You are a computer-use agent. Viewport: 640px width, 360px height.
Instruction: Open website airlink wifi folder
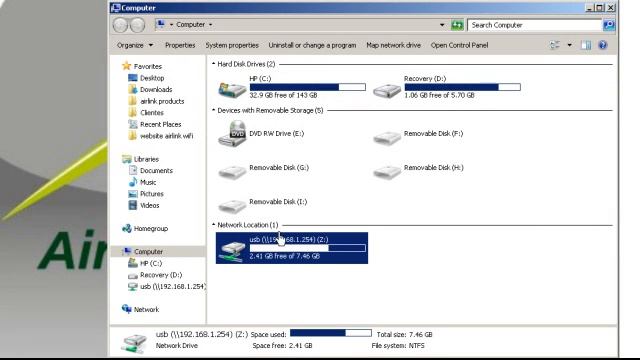pyautogui.click(x=167, y=136)
